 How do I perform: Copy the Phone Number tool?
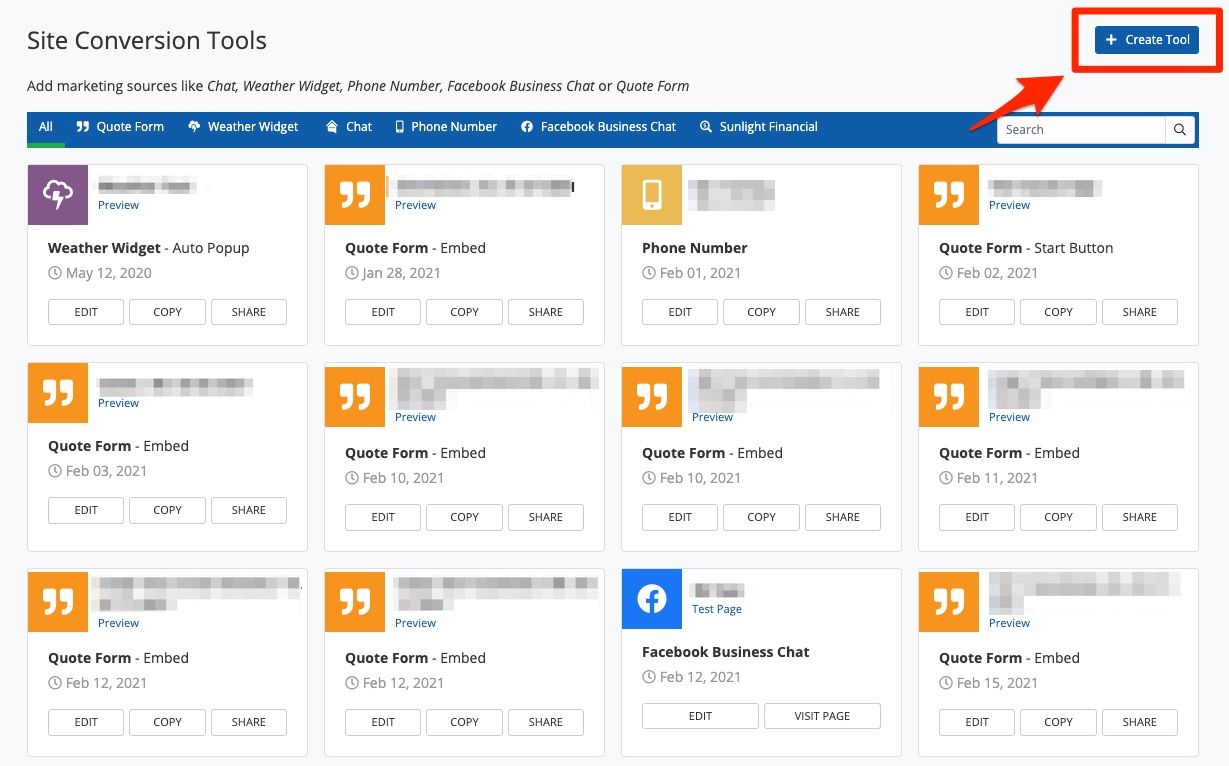(x=761, y=312)
